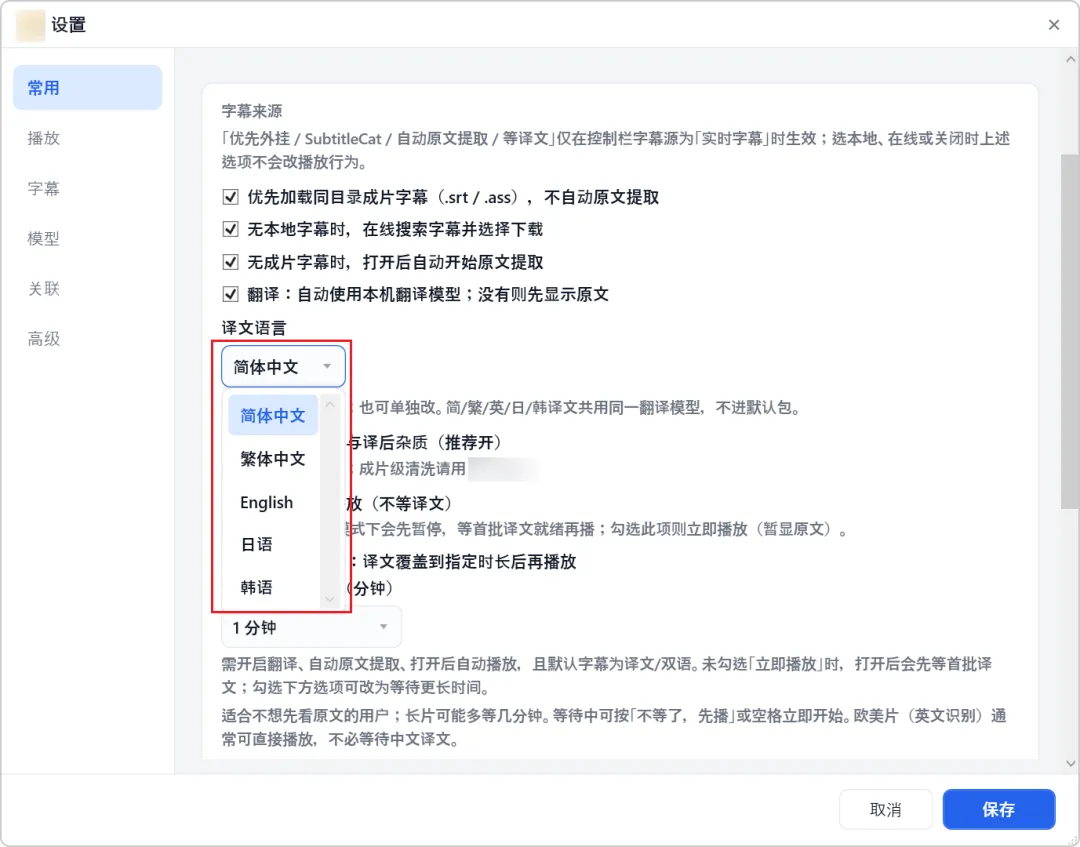Click the main scrollbar up arrow

pos(1070,59)
